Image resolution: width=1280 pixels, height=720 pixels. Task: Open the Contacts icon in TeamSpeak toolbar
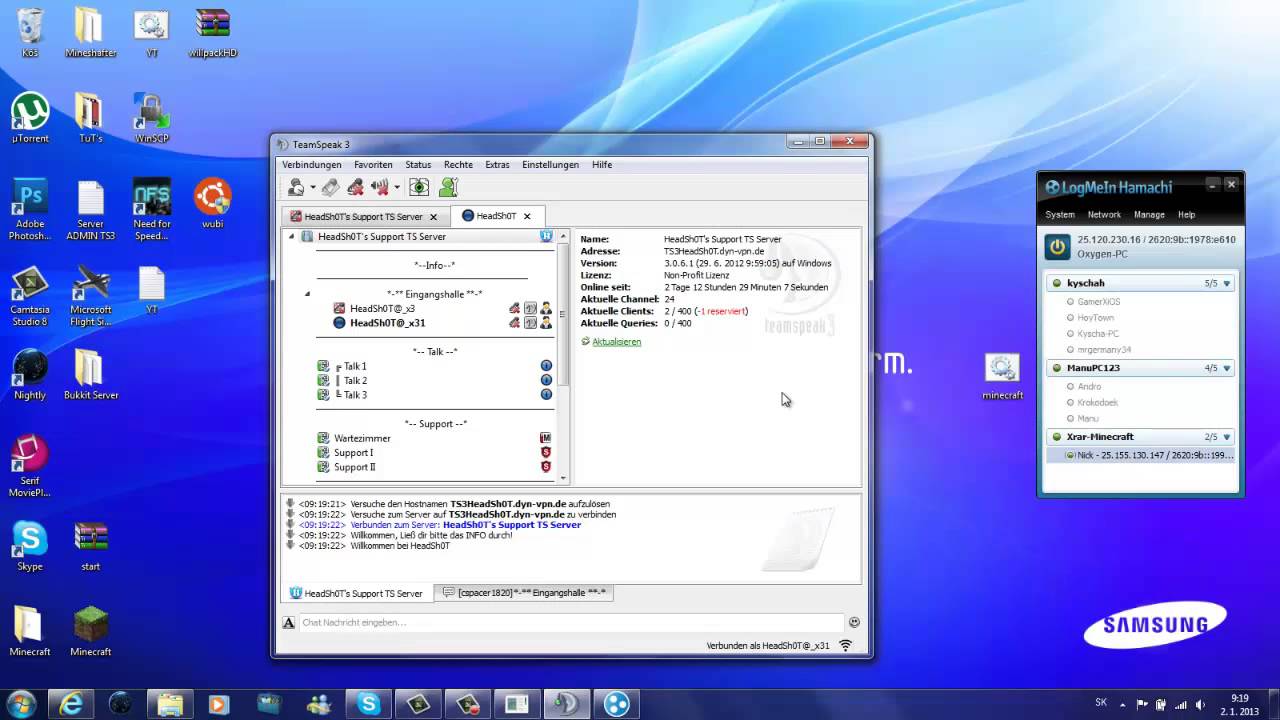coord(448,187)
